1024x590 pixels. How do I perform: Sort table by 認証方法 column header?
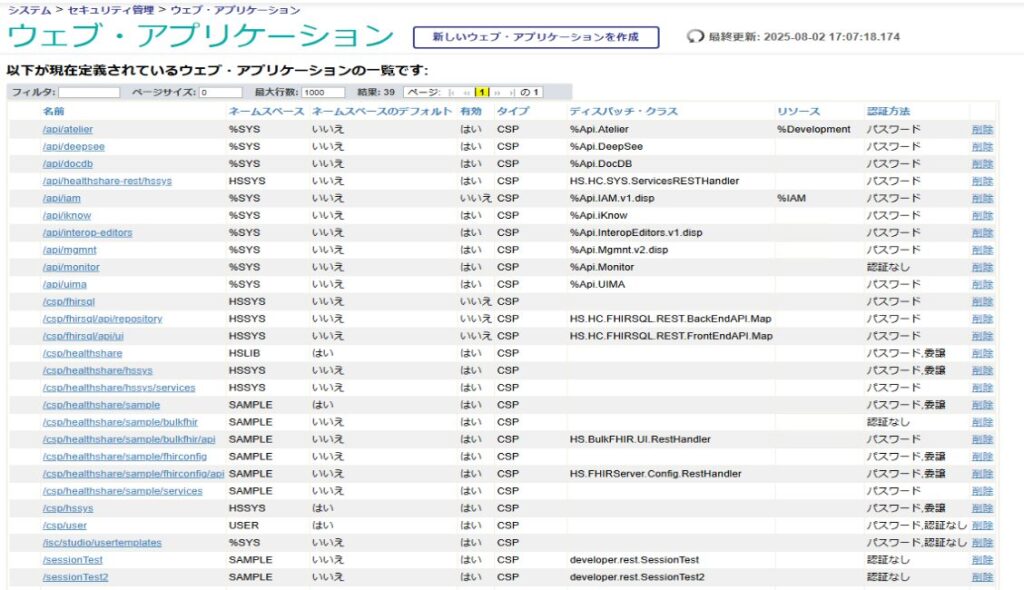[888, 111]
